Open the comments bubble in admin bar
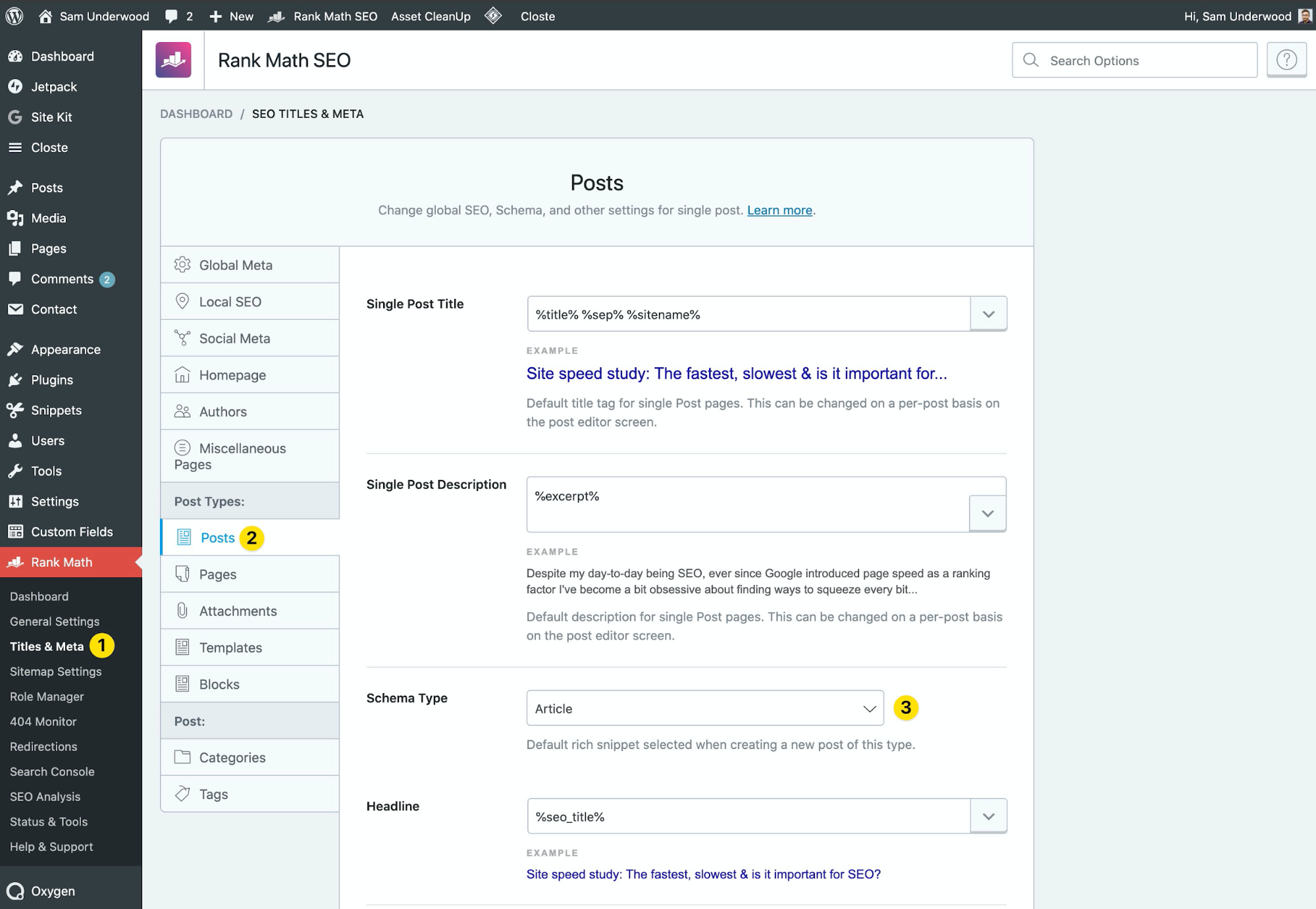This screenshot has width=1316, height=909. (x=178, y=16)
